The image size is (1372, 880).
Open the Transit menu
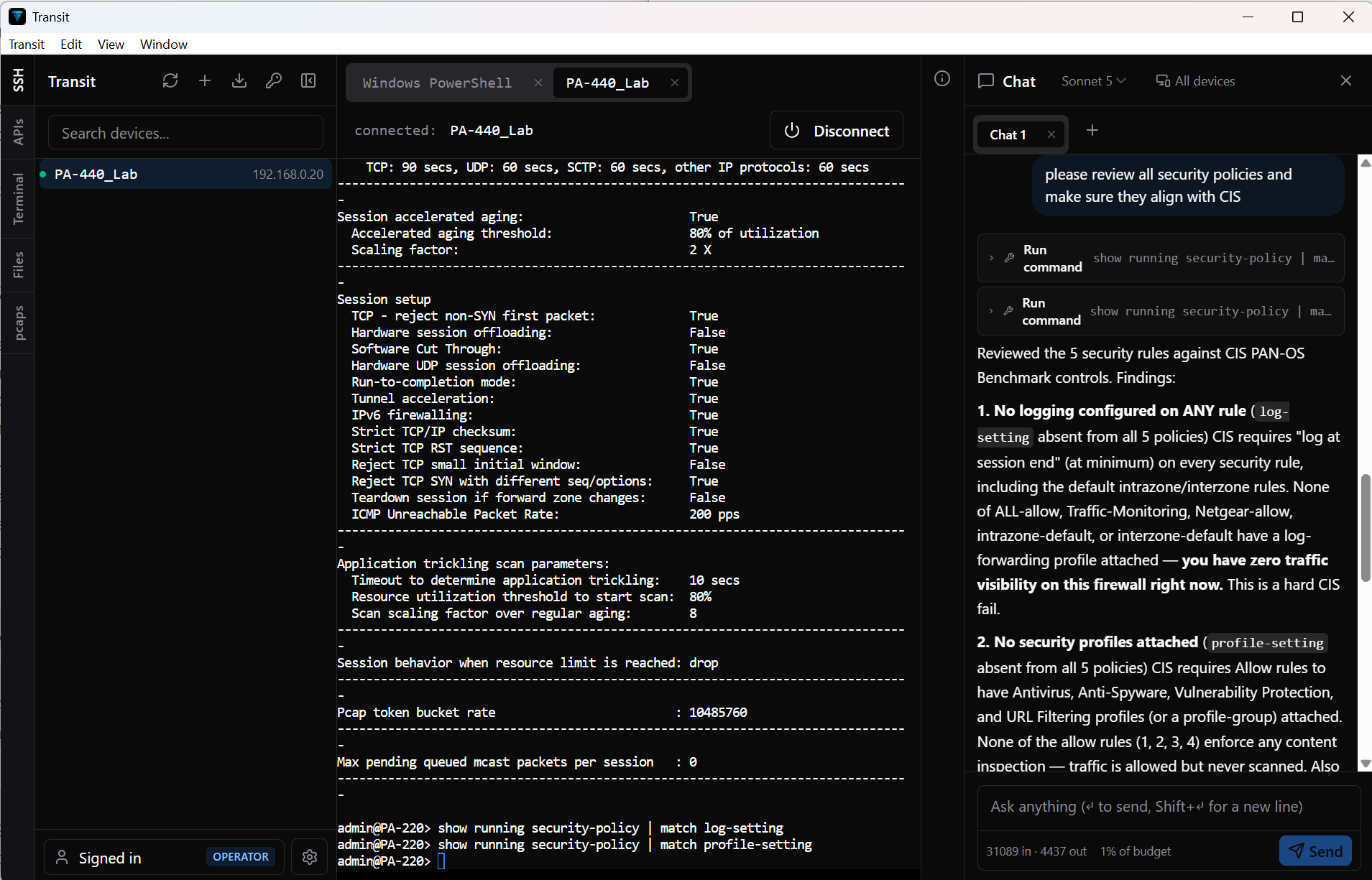click(27, 44)
